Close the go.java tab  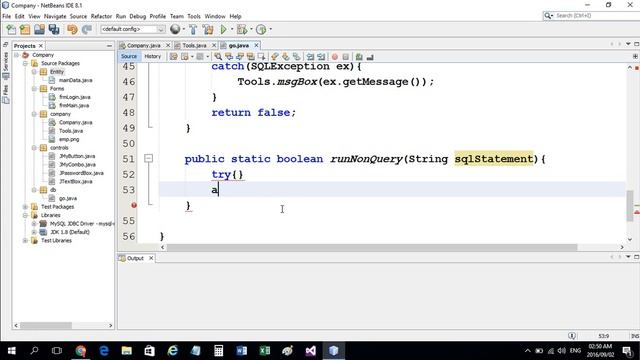coord(256,45)
